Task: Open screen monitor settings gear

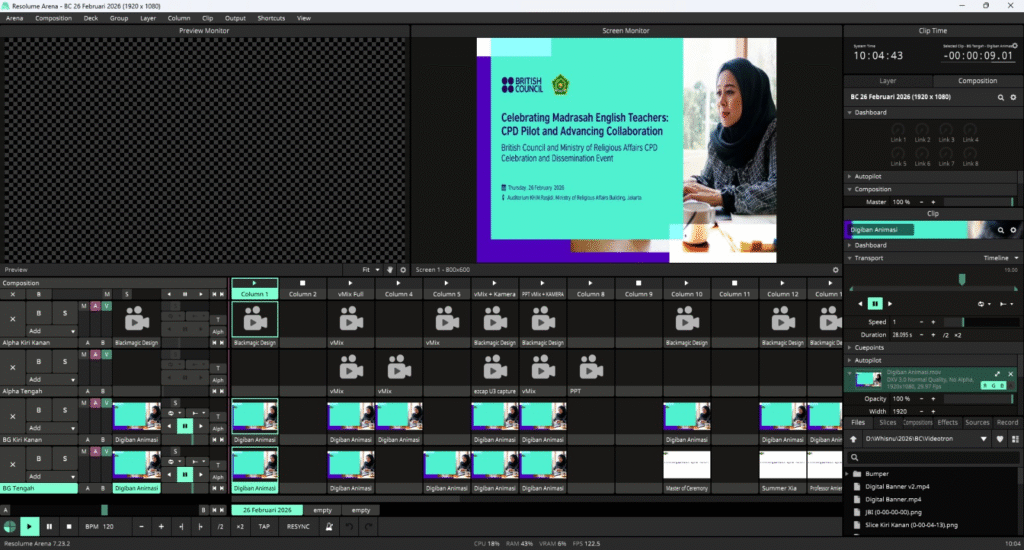Action: click(x=836, y=270)
